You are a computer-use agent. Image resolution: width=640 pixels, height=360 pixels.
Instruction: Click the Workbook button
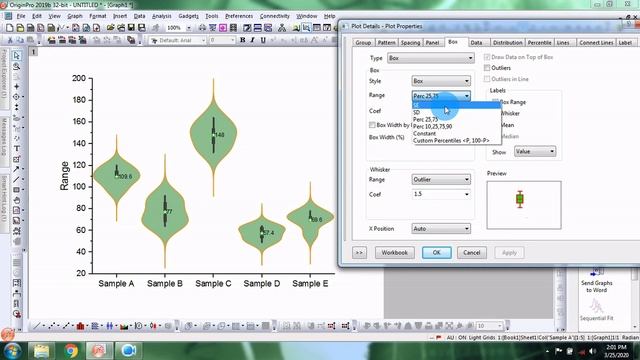395,253
